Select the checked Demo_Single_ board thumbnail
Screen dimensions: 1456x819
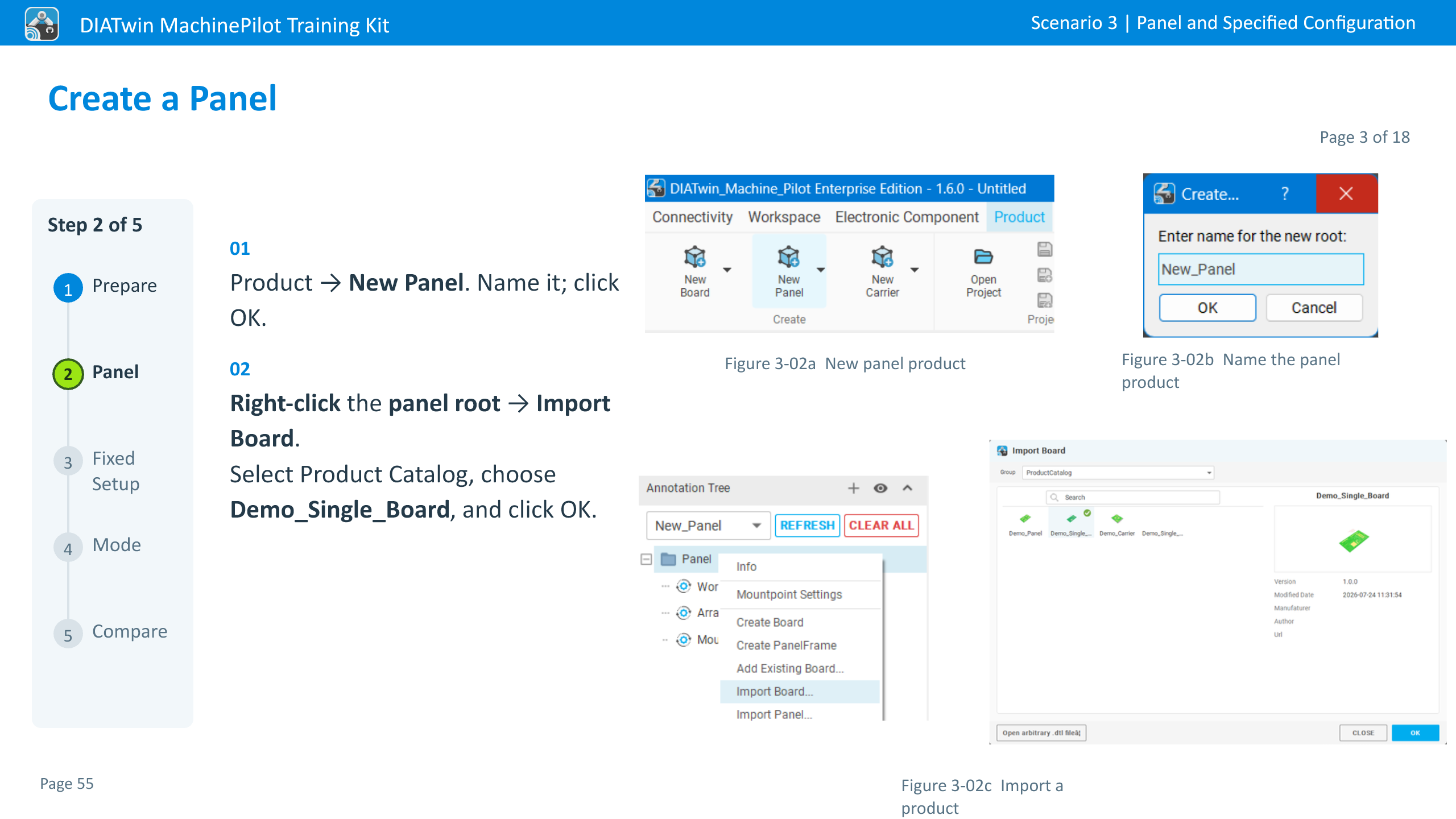[x=1072, y=518]
